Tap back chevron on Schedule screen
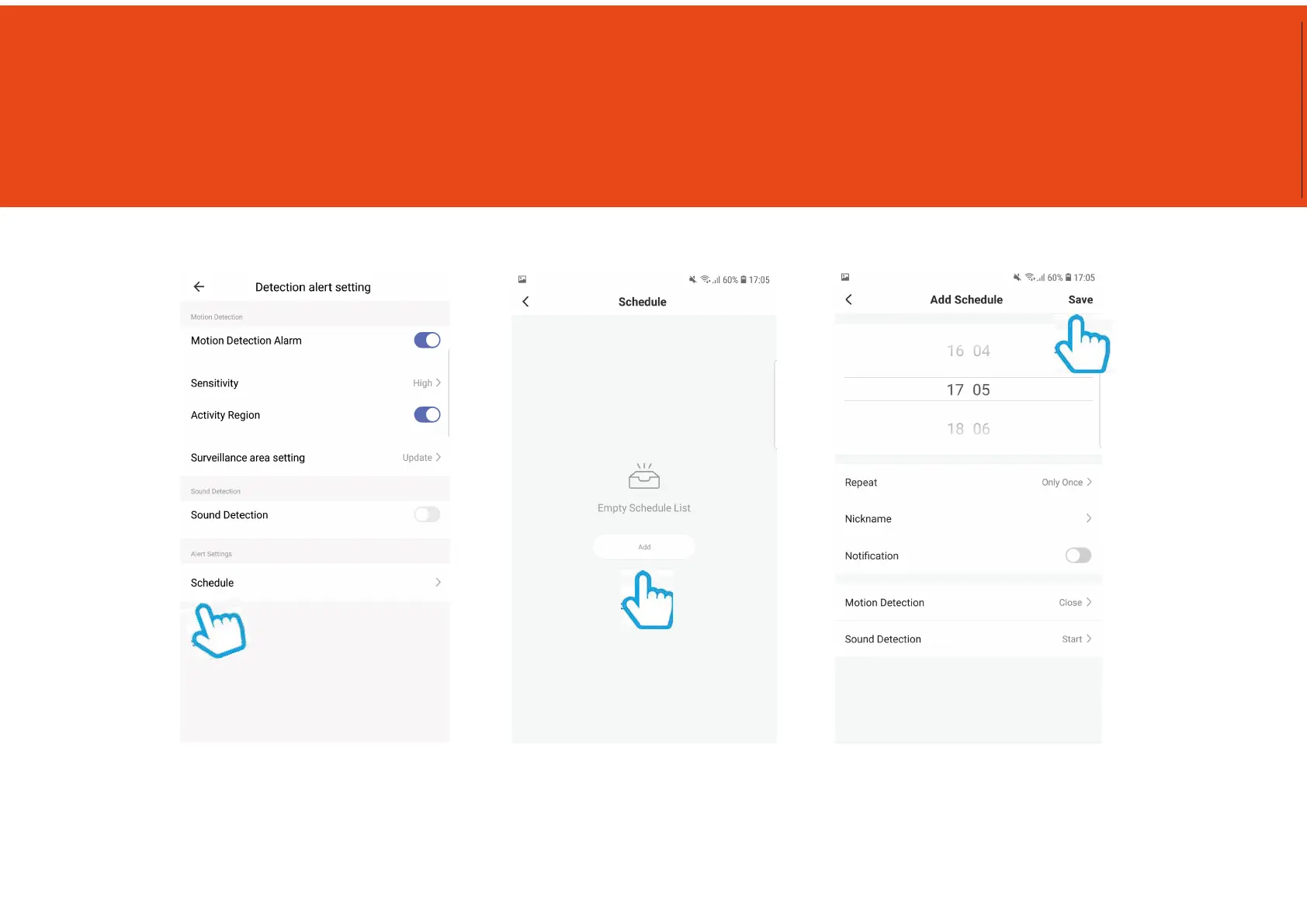Image resolution: width=1307 pixels, height=924 pixels. (525, 302)
